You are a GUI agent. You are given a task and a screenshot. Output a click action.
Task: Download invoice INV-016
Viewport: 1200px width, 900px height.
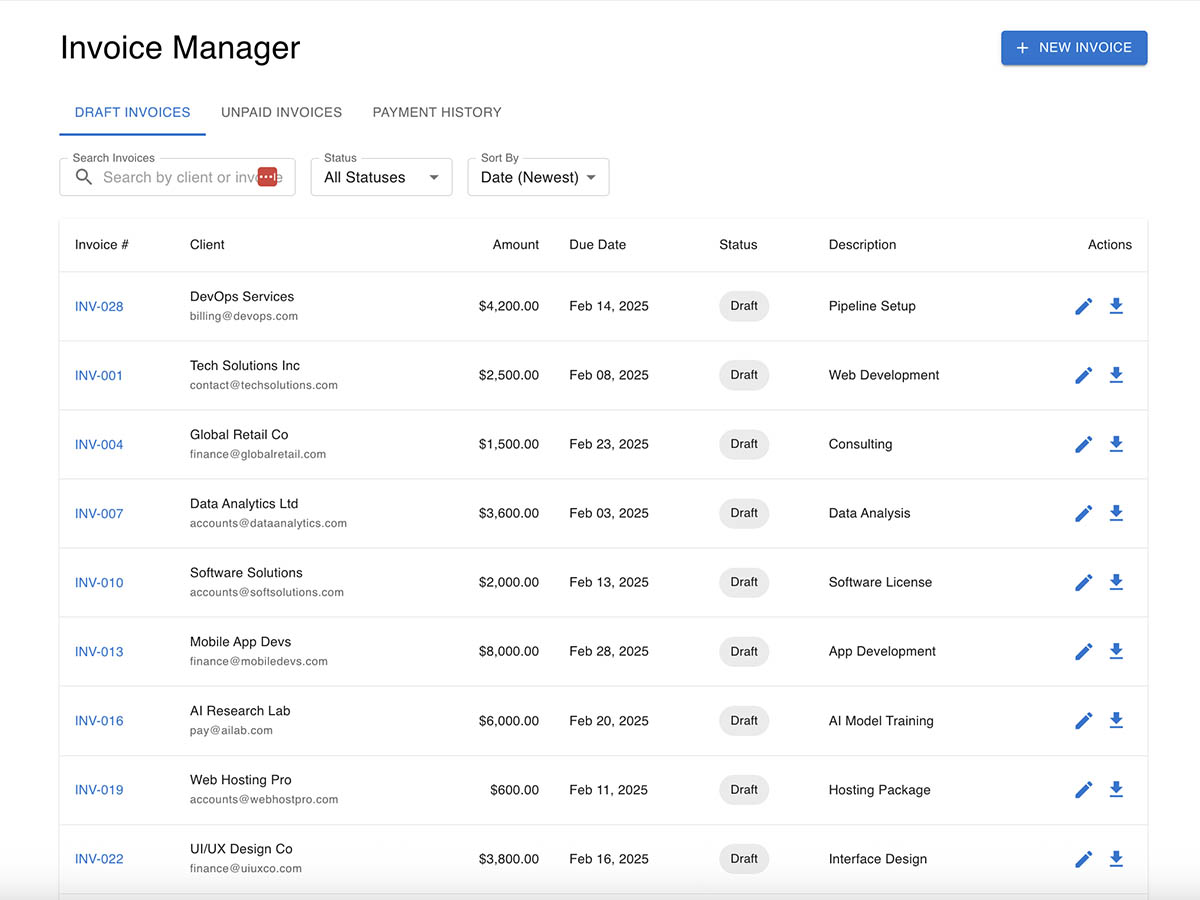pyautogui.click(x=1116, y=720)
